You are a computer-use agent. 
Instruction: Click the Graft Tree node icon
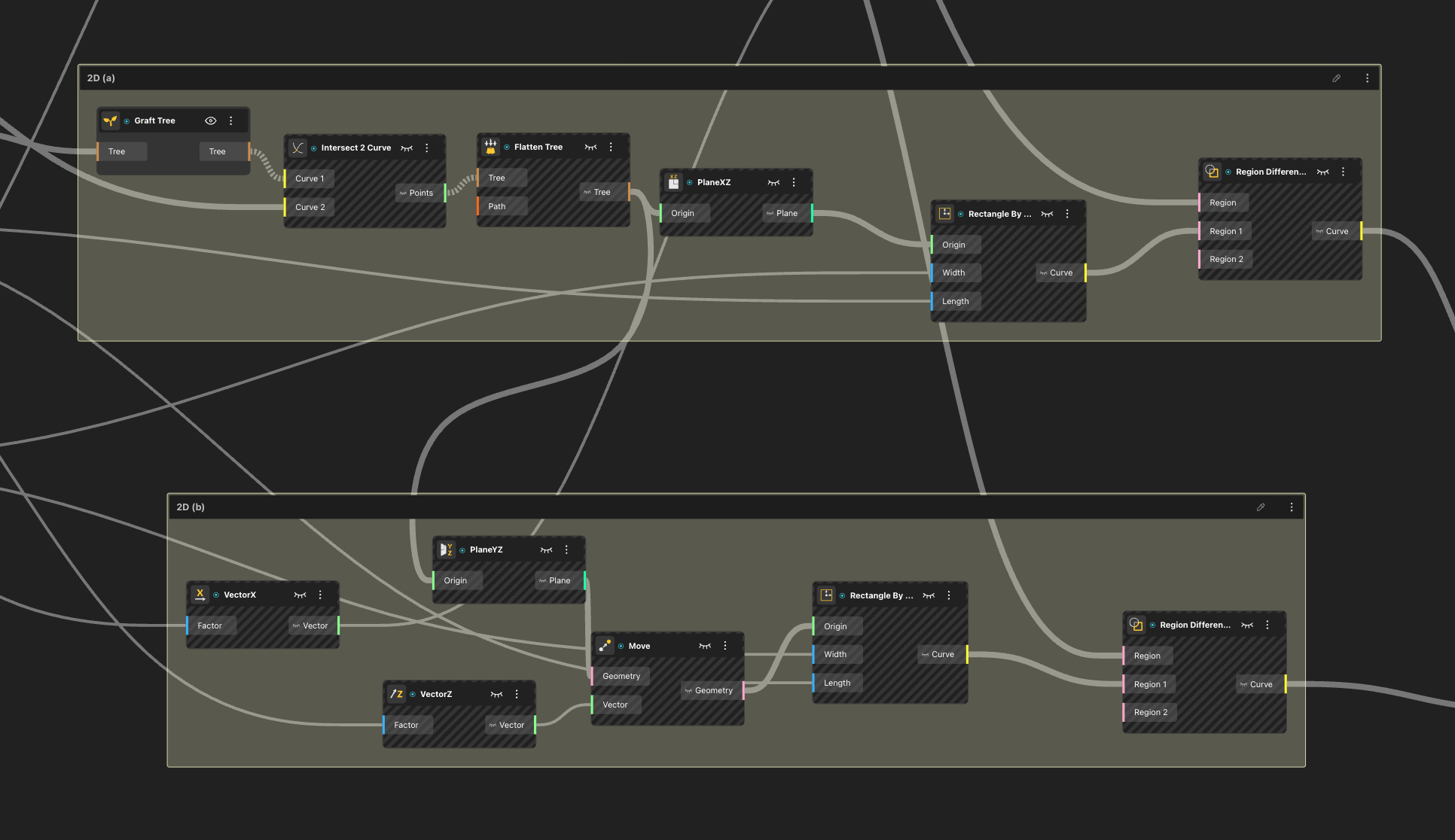pyautogui.click(x=110, y=120)
